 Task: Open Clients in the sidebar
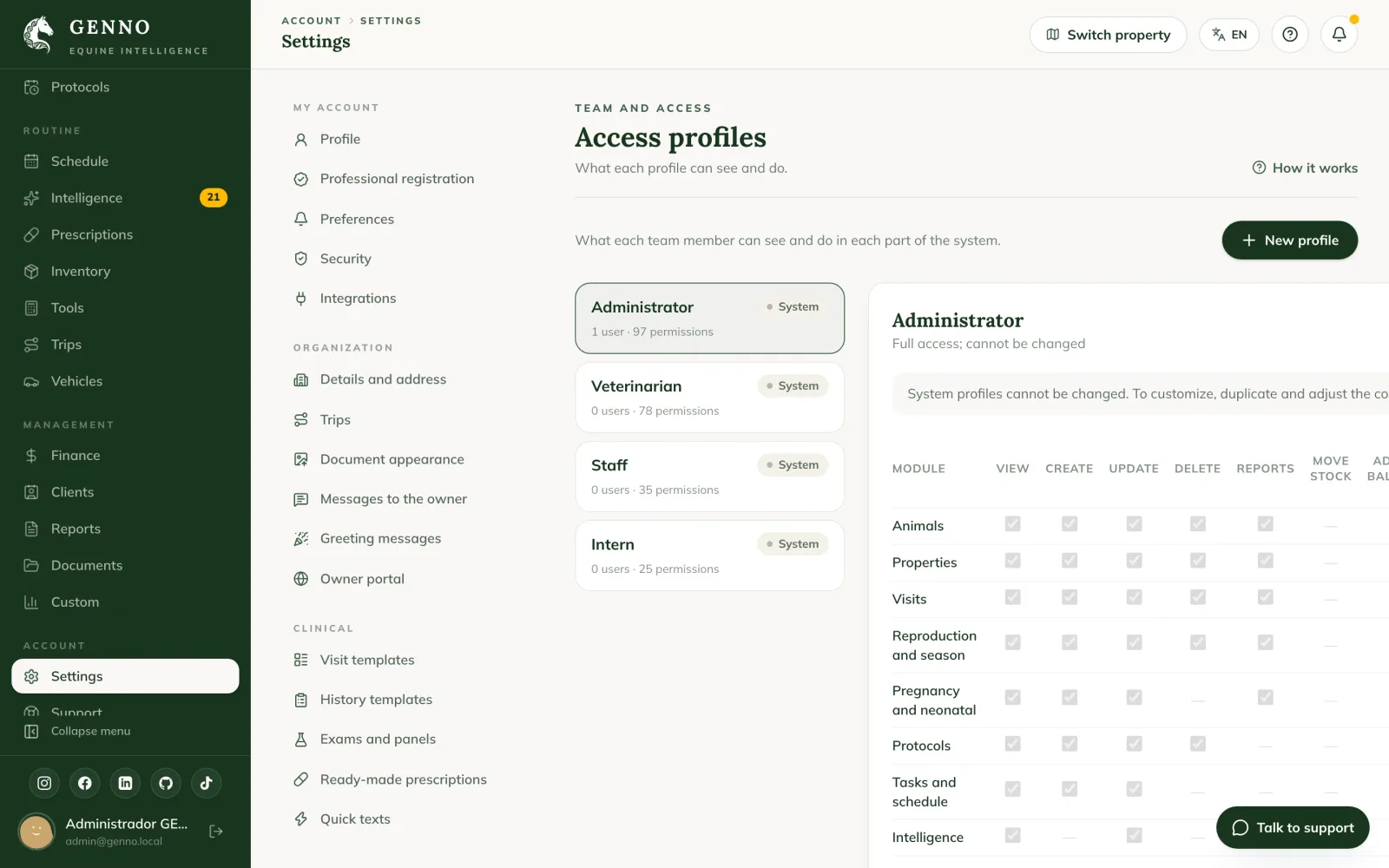click(x=125, y=492)
